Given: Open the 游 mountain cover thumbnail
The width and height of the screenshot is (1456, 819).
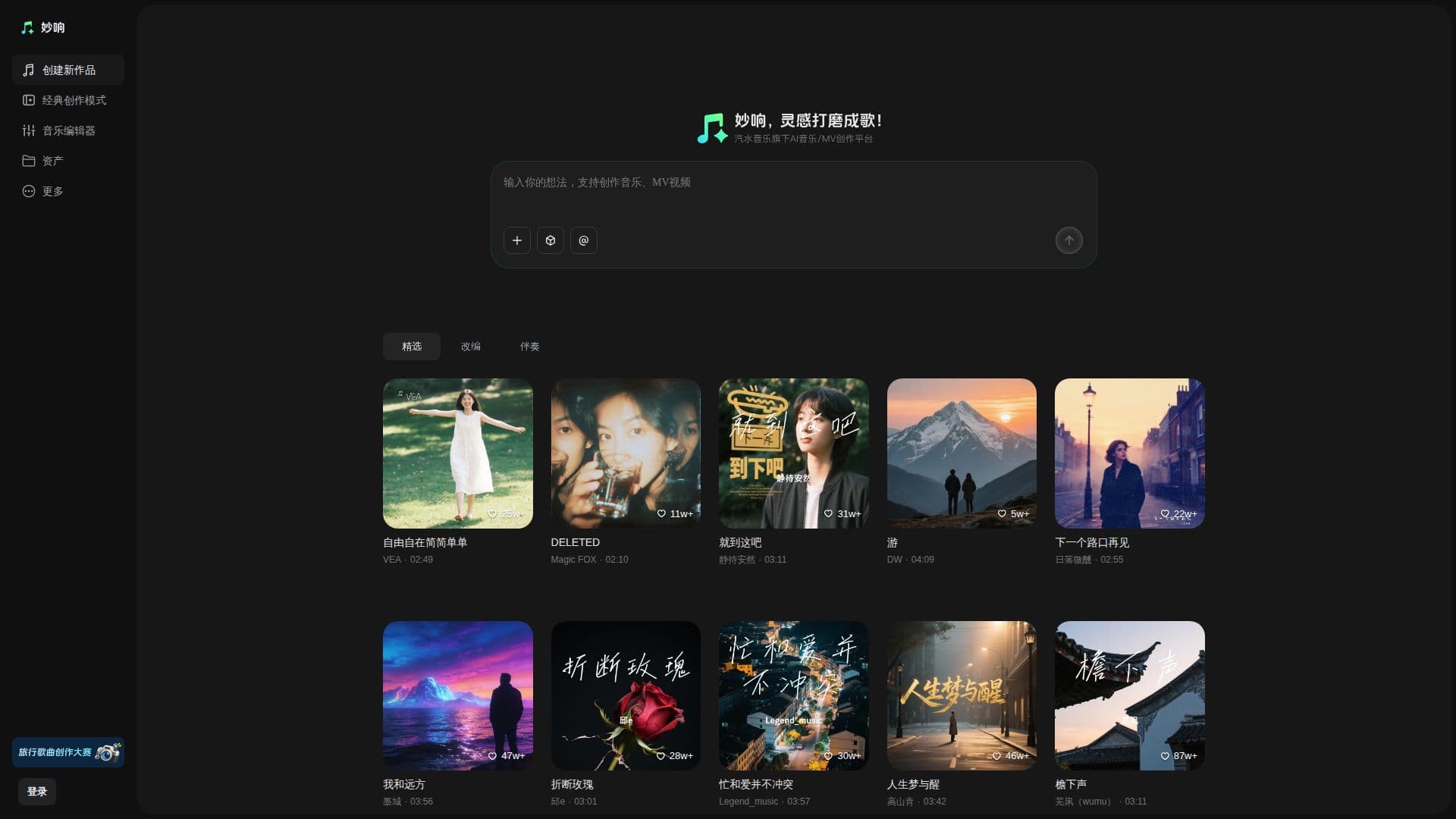Looking at the screenshot, I should pyautogui.click(x=962, y=453).
